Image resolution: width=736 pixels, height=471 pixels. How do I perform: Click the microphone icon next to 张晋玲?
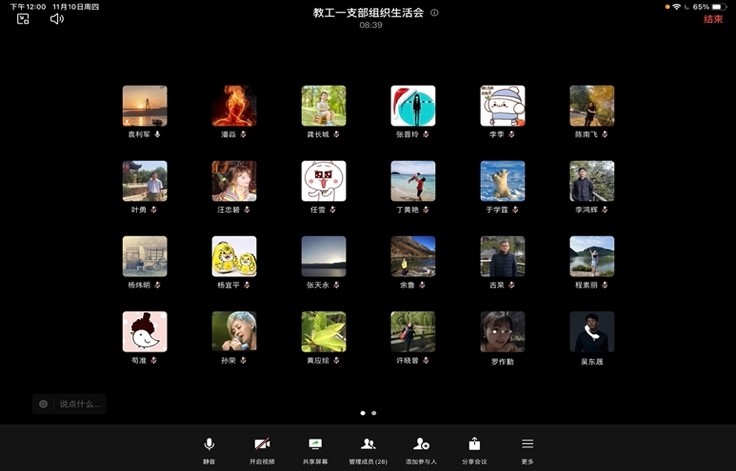click(427, 134)
